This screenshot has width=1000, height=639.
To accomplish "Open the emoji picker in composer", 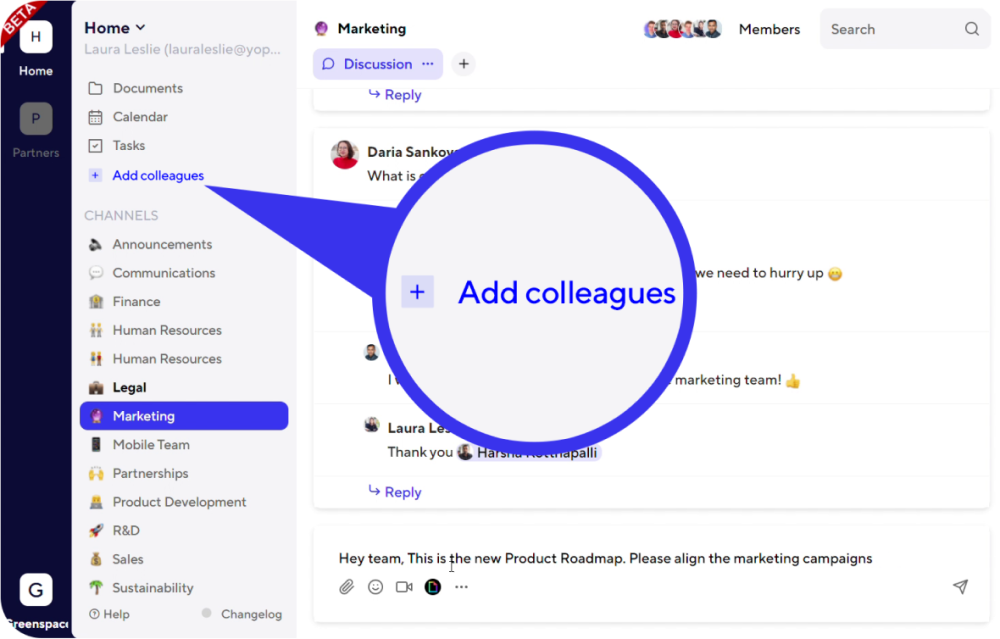I will pos(375,587).
